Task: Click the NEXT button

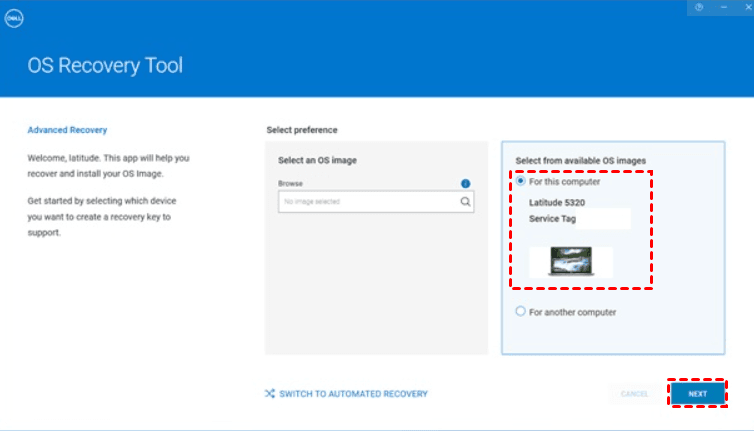Action: point(698,393)
